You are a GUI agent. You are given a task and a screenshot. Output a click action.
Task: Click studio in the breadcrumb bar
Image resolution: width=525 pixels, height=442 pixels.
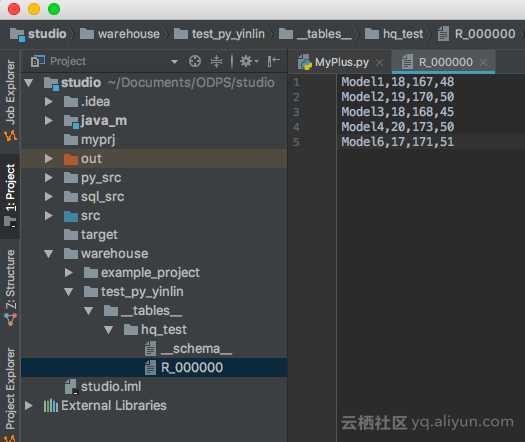coord(38,34)
